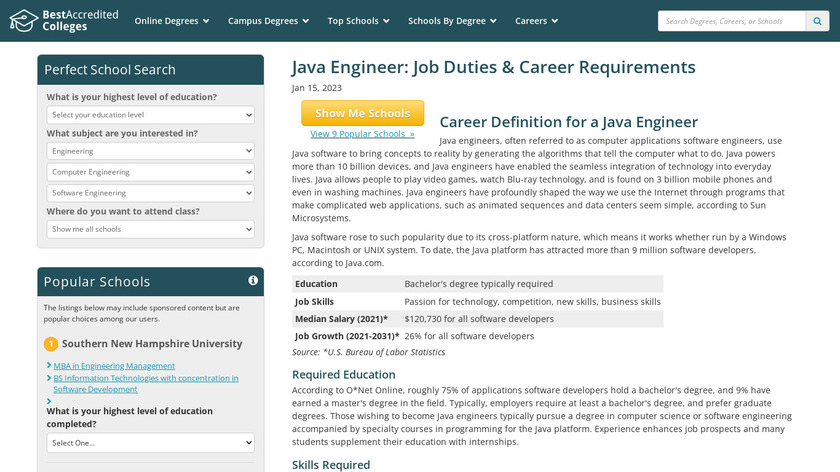This screenshot has width=840, height=472.
Task: Open the 'Show me all schools' dropdown
Action: coord(151,229)
